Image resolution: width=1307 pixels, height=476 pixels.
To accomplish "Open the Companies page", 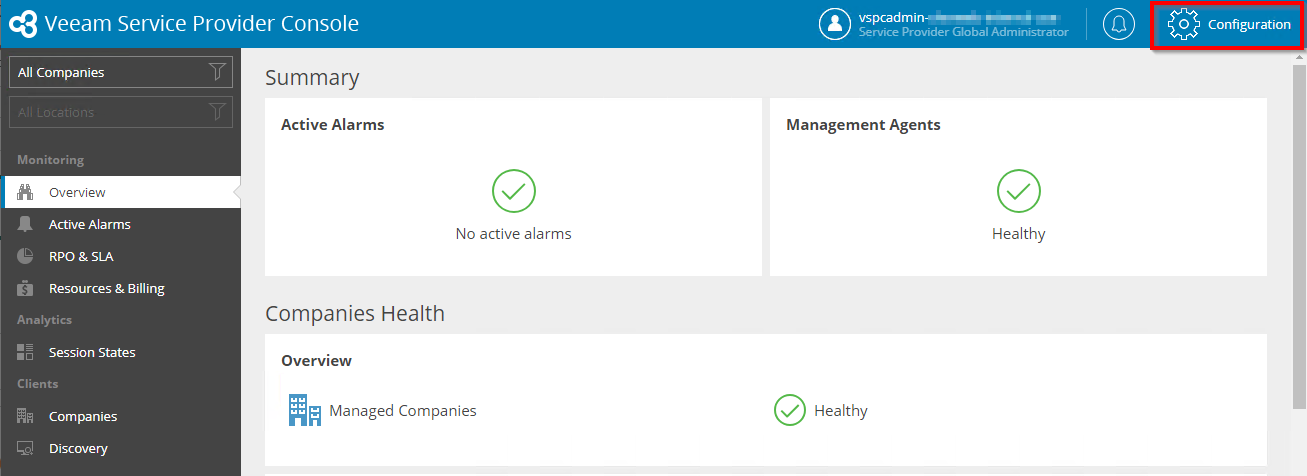I will 120,416.
